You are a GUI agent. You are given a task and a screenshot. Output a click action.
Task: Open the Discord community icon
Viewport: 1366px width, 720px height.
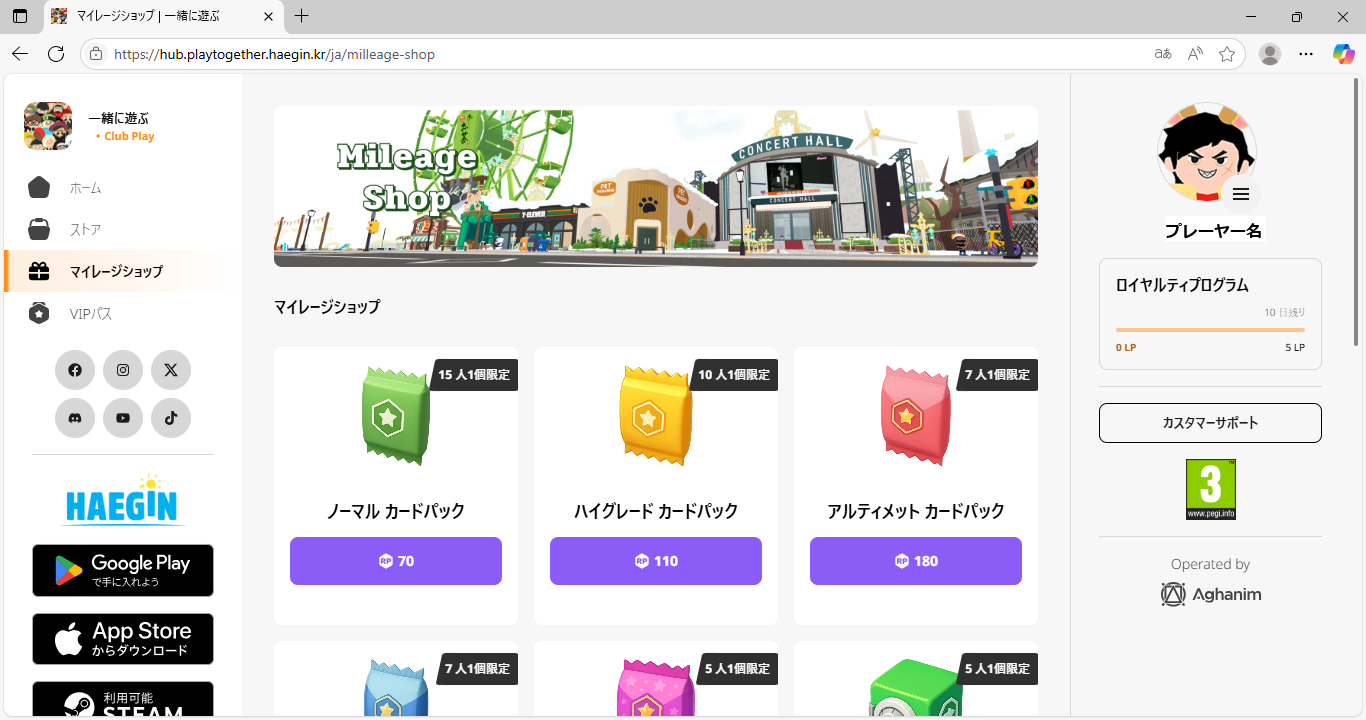tap(75, 418)
